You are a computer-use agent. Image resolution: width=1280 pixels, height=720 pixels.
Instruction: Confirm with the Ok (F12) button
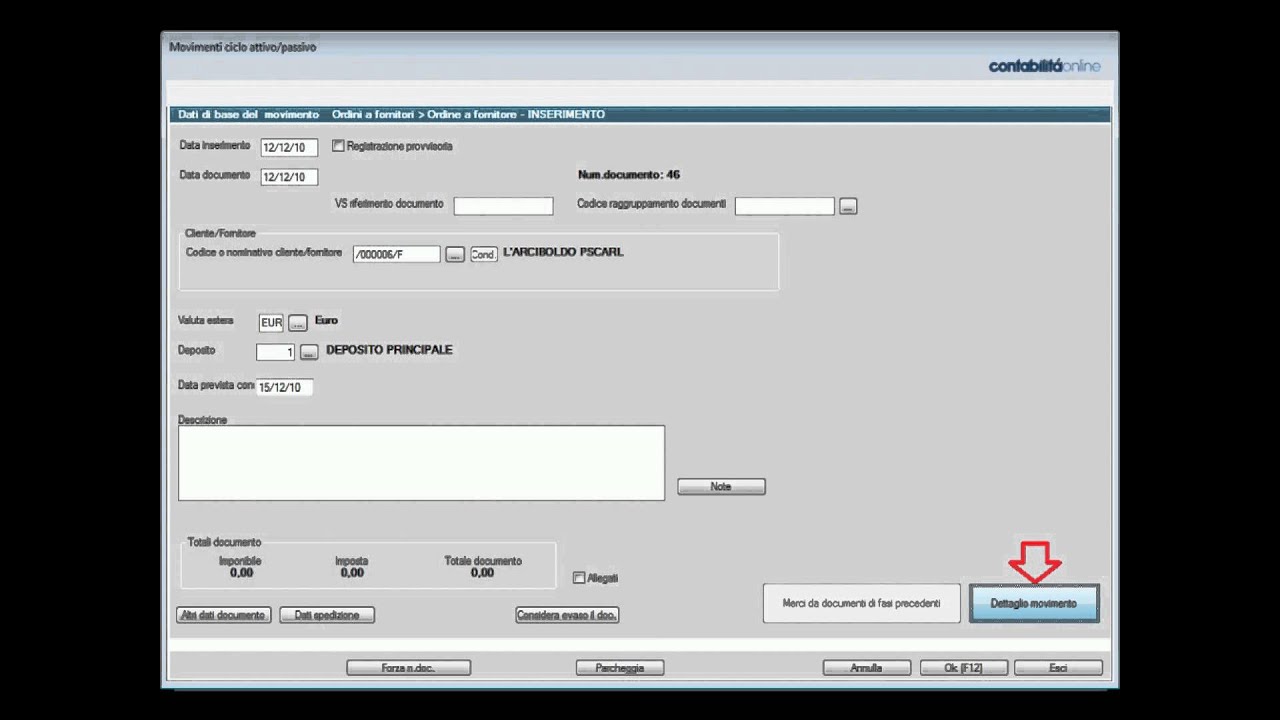(964, 668)
